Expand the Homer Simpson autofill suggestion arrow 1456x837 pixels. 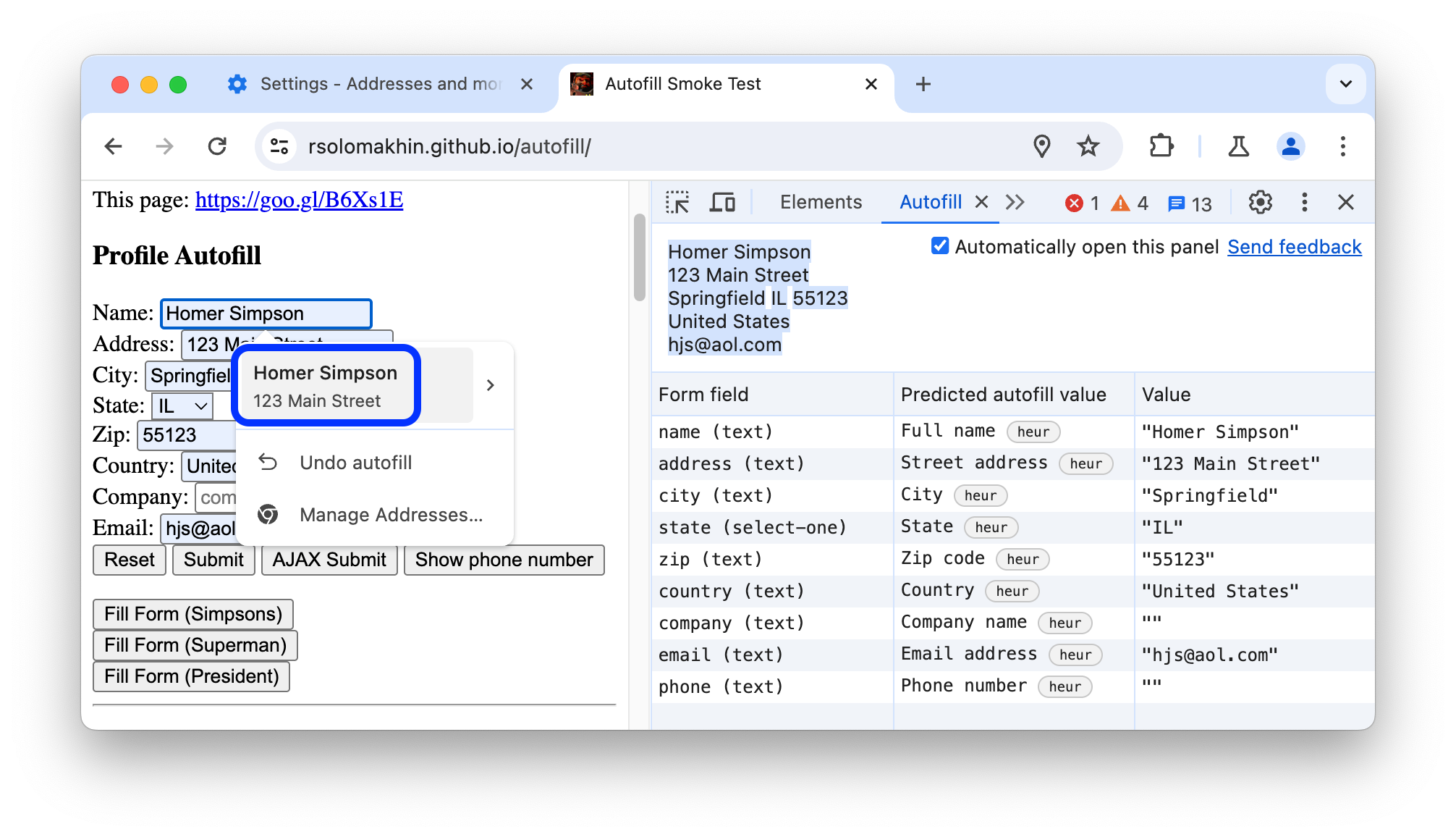pyautogui.click(x=489, y=385)
